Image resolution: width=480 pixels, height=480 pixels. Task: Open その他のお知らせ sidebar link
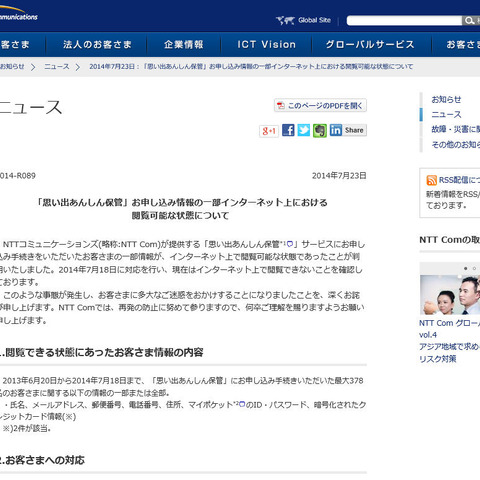click(x=456, y=145)
